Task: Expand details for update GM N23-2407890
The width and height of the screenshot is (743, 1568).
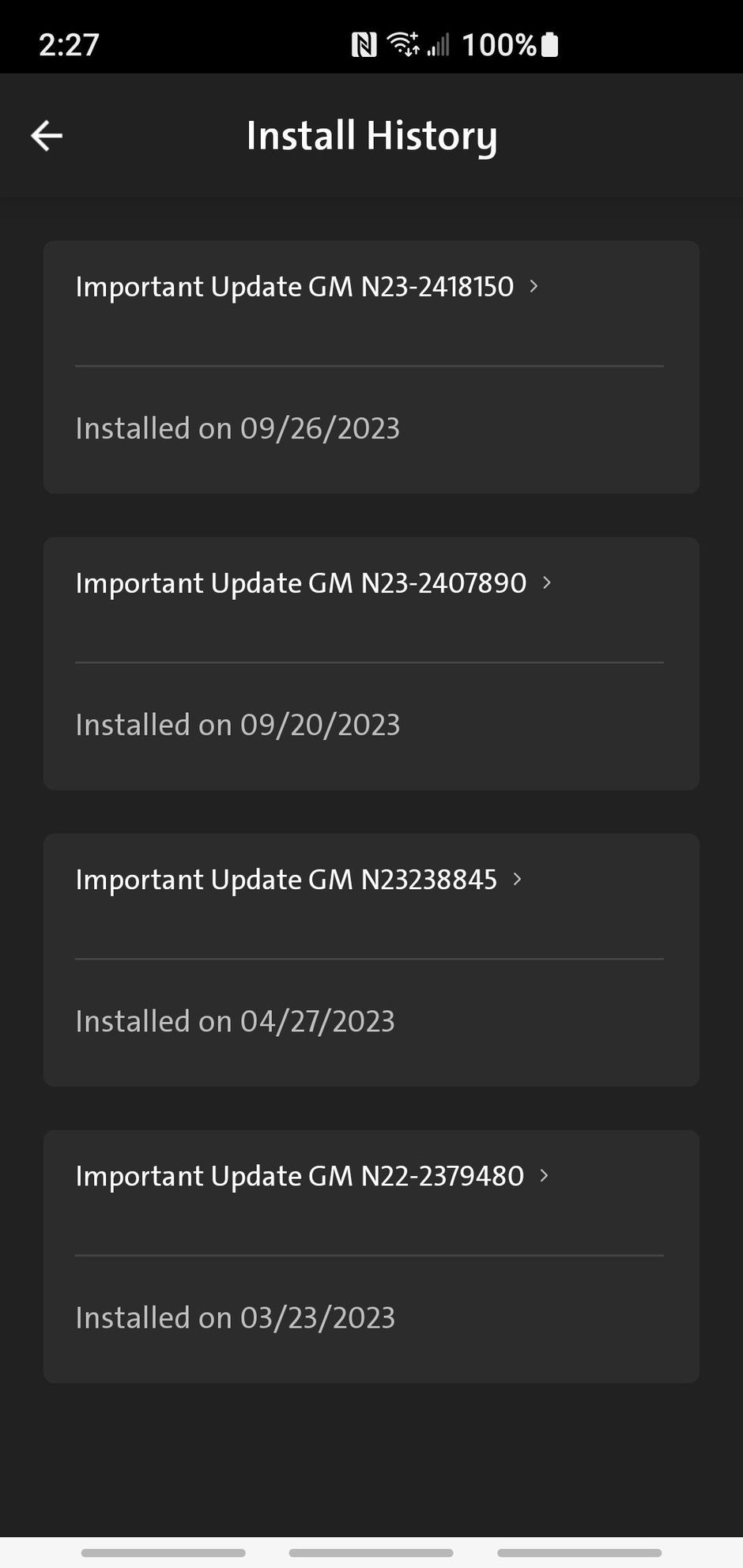Action: (546, 583)
